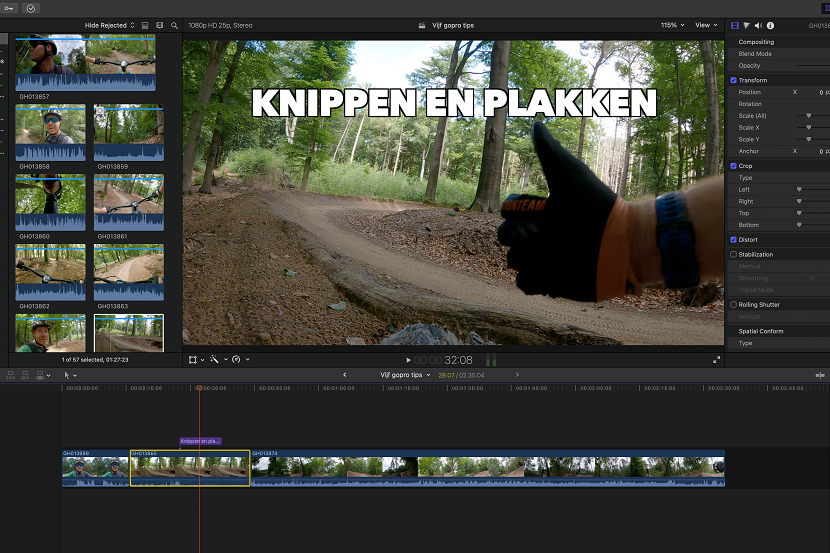Open the Info inspector icon
The height and width of the screenshot is (553, 830).
point(770,25)
